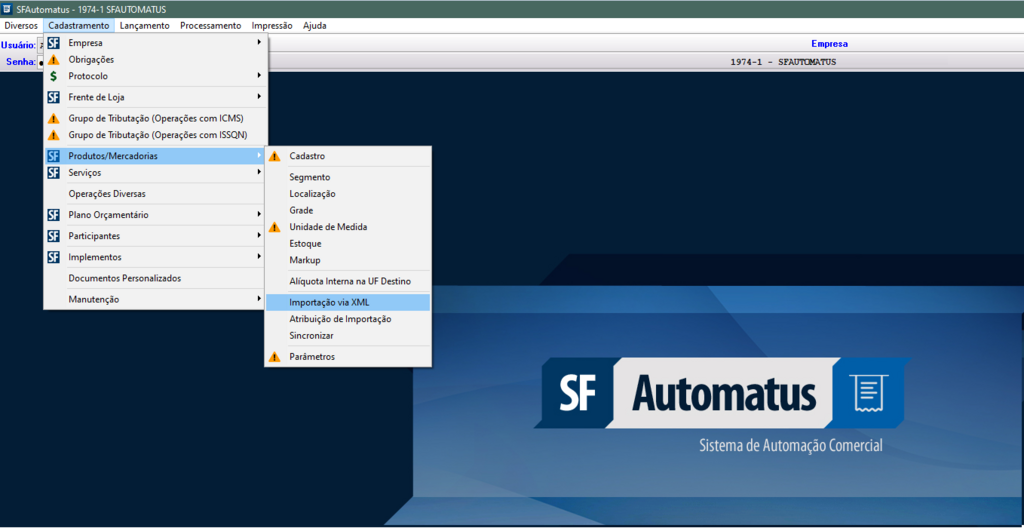This screenshot has height=528, width=1024.
Task: Open the Lançamento menu
Action: 144,25
